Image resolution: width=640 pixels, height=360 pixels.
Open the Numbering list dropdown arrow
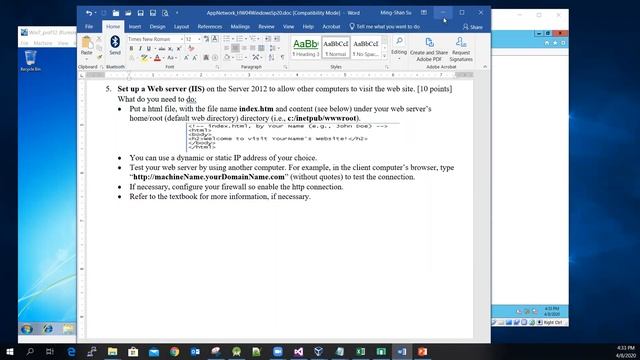[x=246, y=39]
